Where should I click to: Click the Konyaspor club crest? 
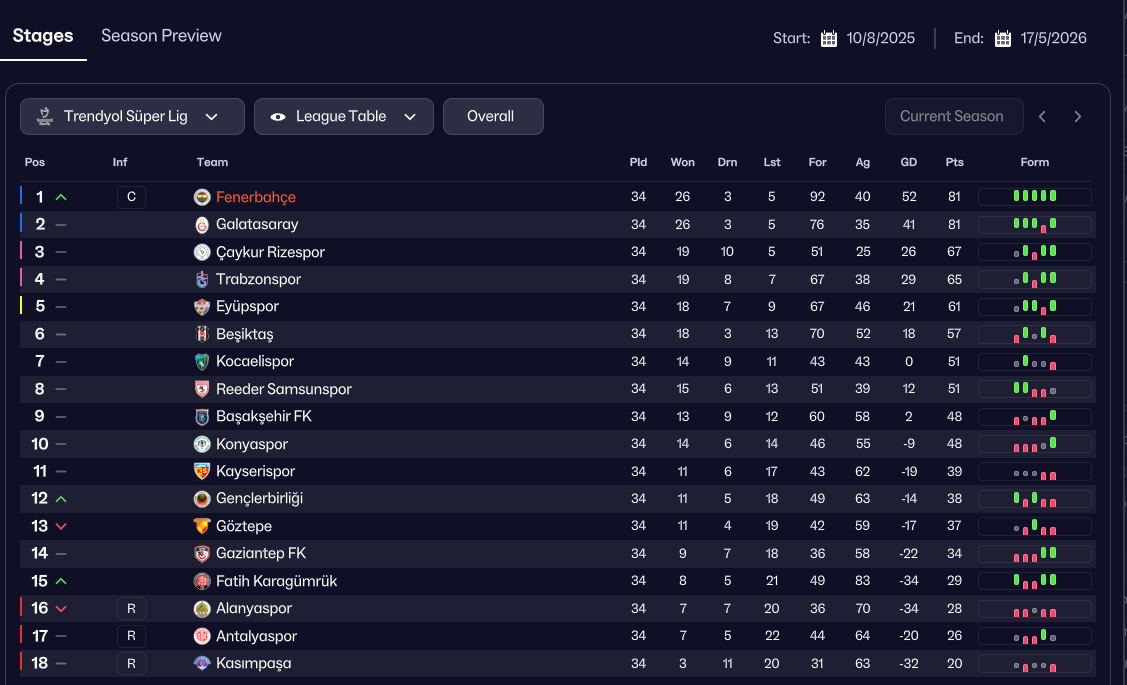pyautogui.click(x=202, y=444)
